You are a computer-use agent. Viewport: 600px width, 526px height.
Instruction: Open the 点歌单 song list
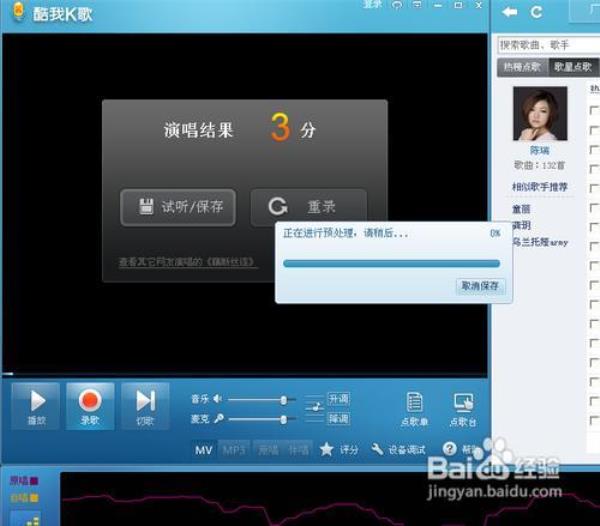[x=414, y=409]
